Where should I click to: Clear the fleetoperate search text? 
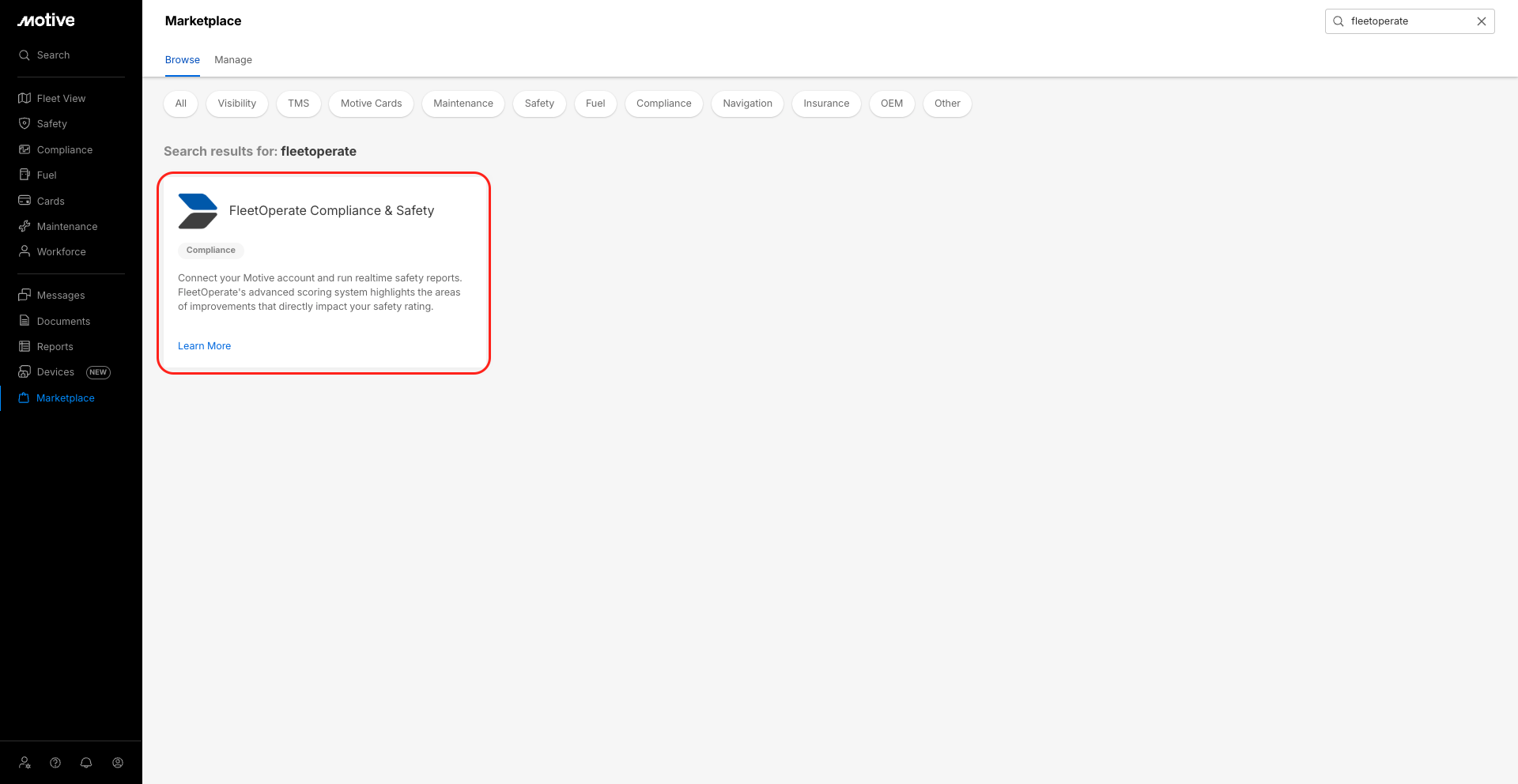pos(1482,21)
